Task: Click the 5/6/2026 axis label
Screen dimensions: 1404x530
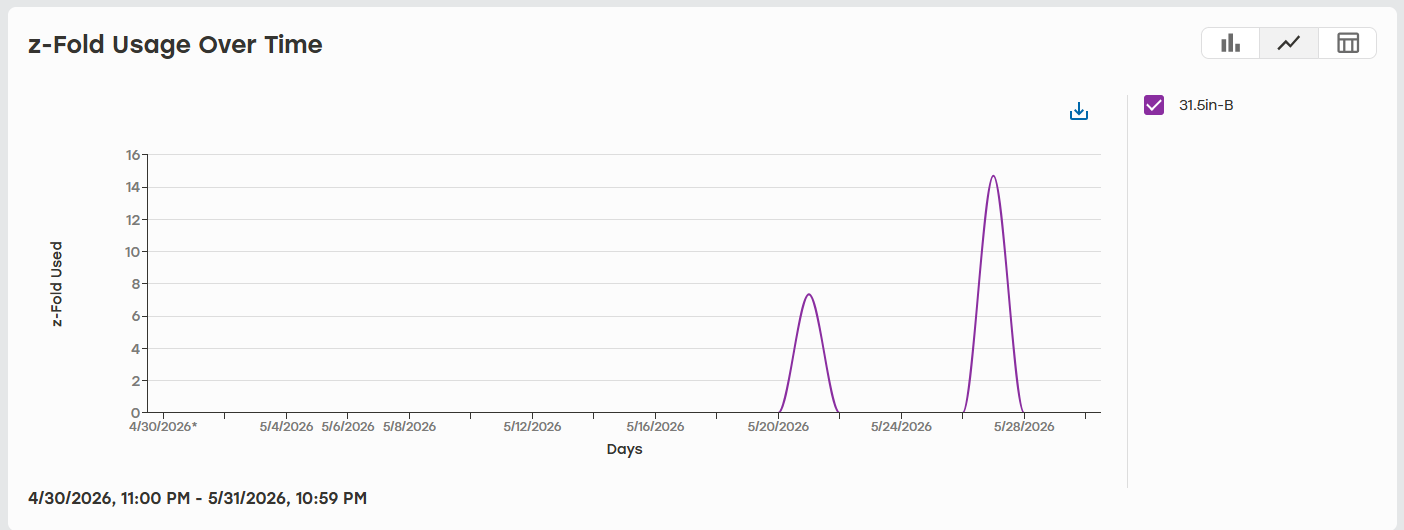Action: tap(348, 427)
